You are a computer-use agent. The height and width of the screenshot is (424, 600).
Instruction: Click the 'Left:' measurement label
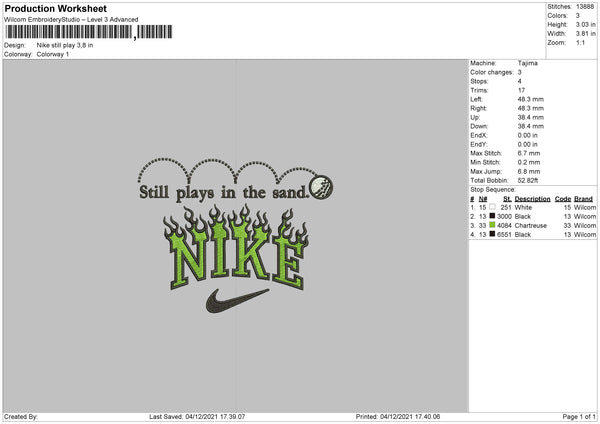[x=476, y=99]
